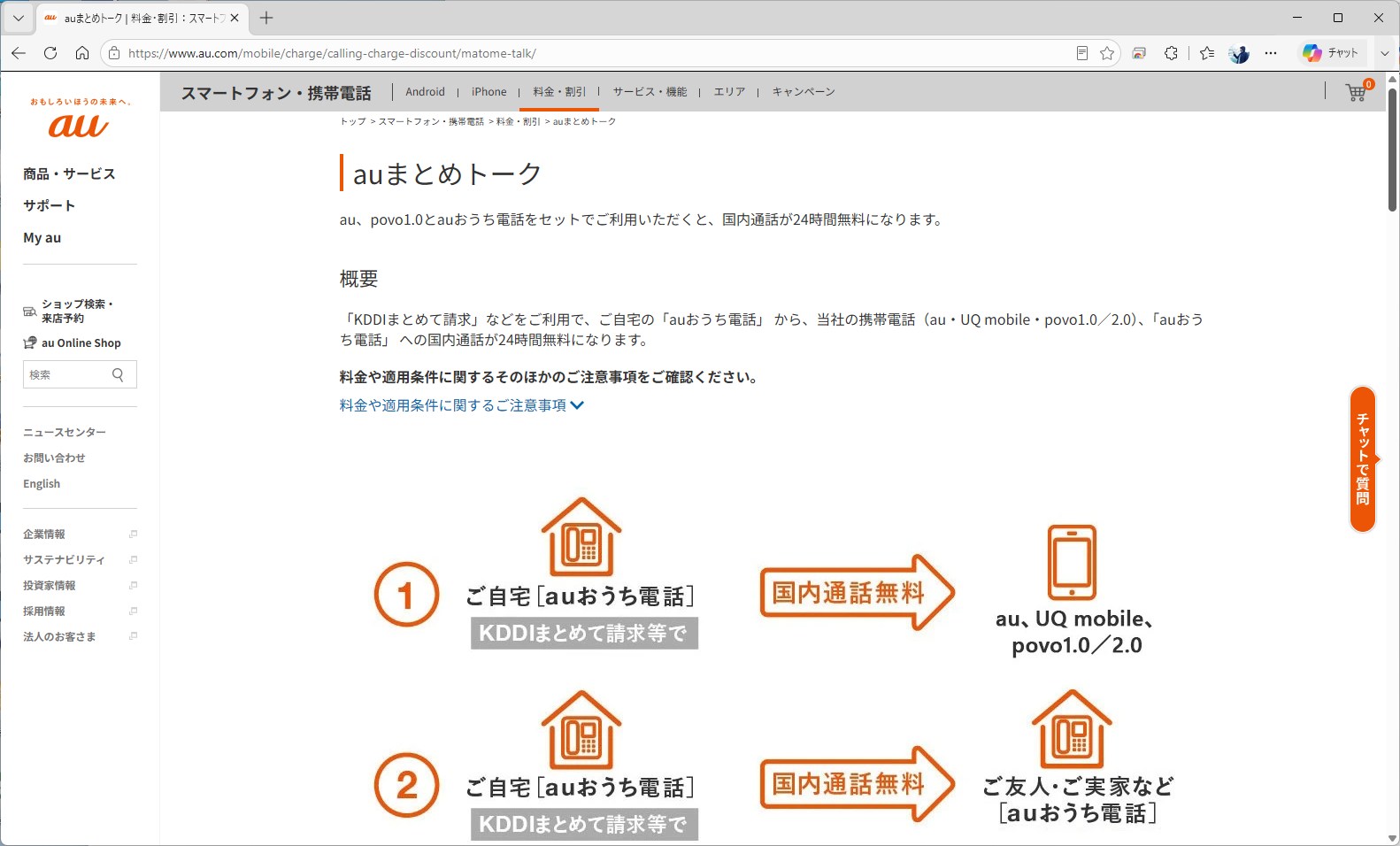Image resolution: width=1400 pixels, height=846 pixels.
Task: Open 企業情報 external link icon
Action: tap(133, 534)
